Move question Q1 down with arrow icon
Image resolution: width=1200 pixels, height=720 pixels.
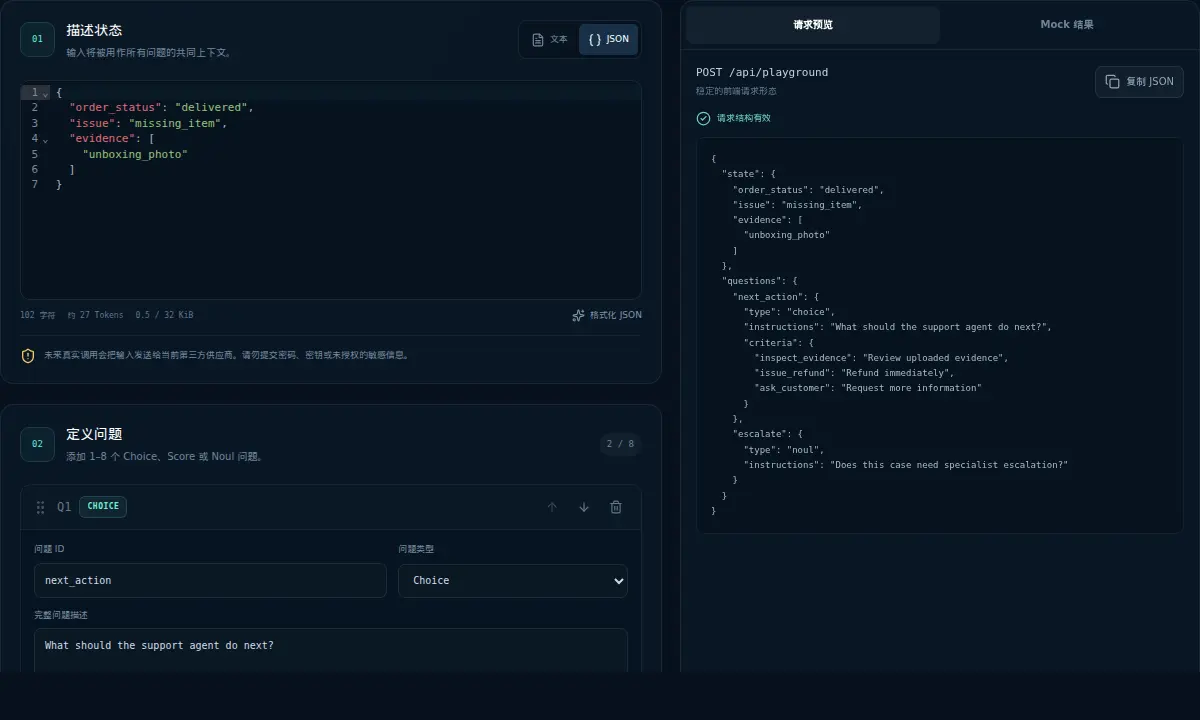pos(584,507)
